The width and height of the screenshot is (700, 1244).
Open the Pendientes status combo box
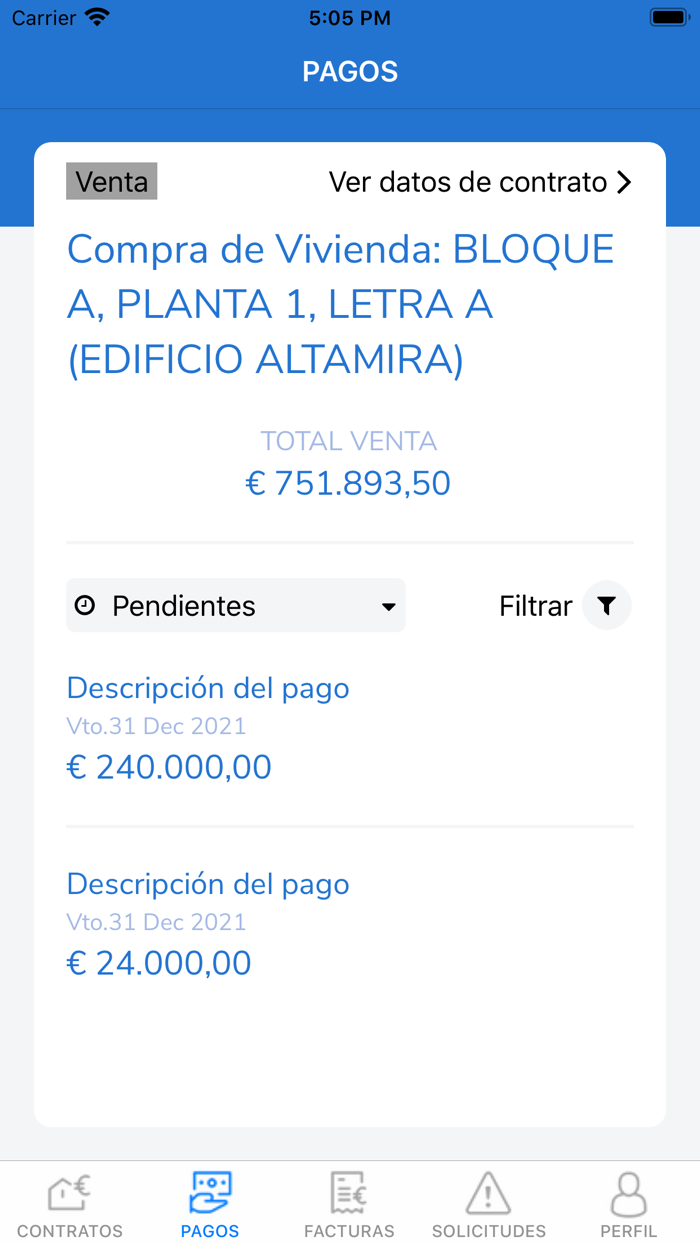click(236, 605)
